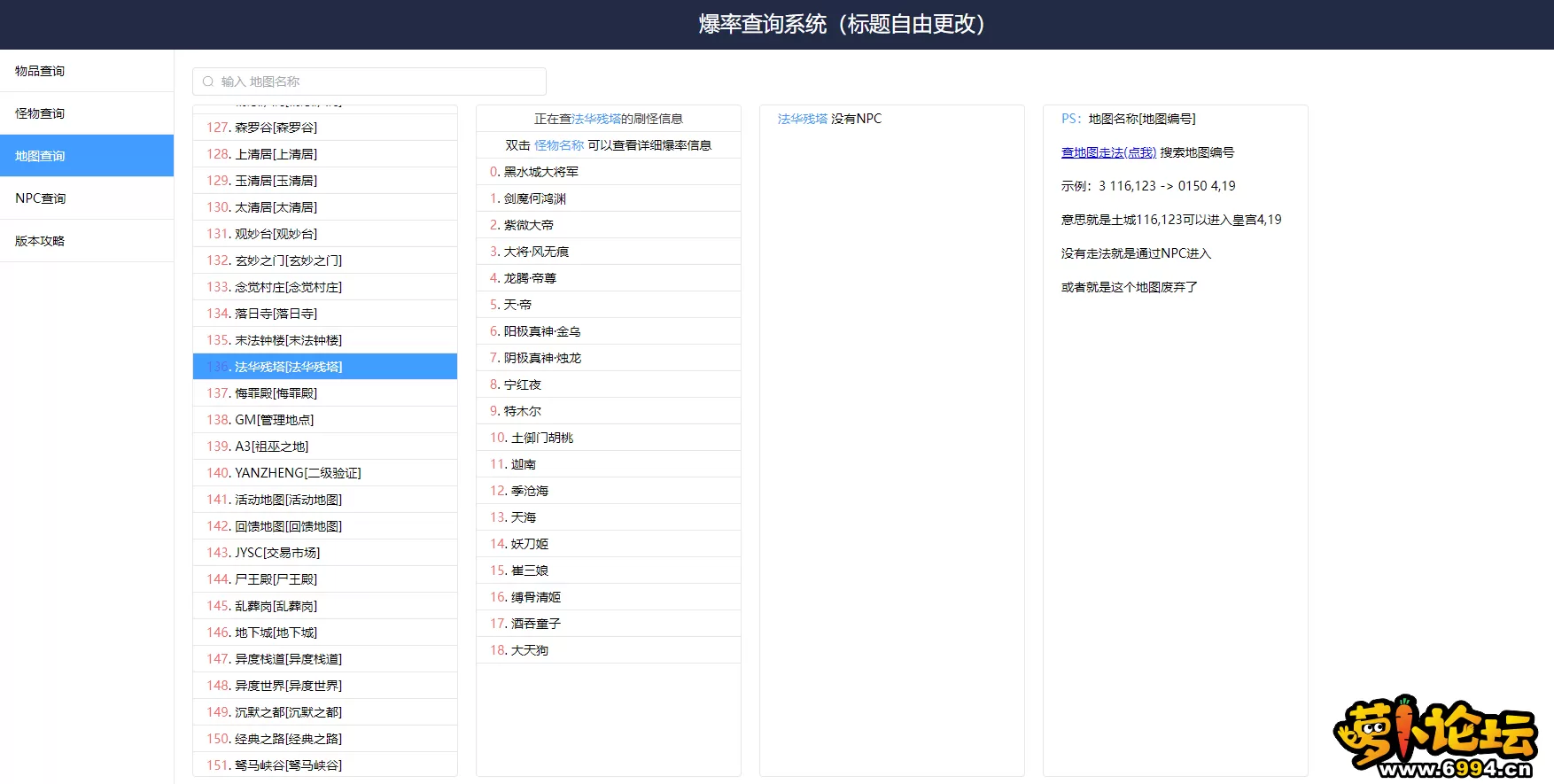
Task: Click monster 13. 天海
Action: click(609, 517)
